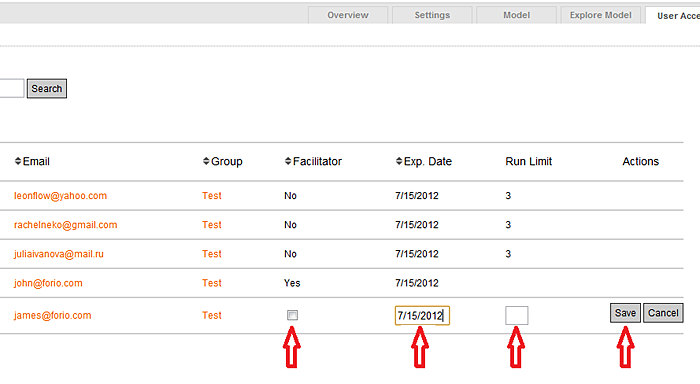Open Test group for leonflow@yahoo.com
Viewport: 700px width, 384px height.
coord(212,196)
